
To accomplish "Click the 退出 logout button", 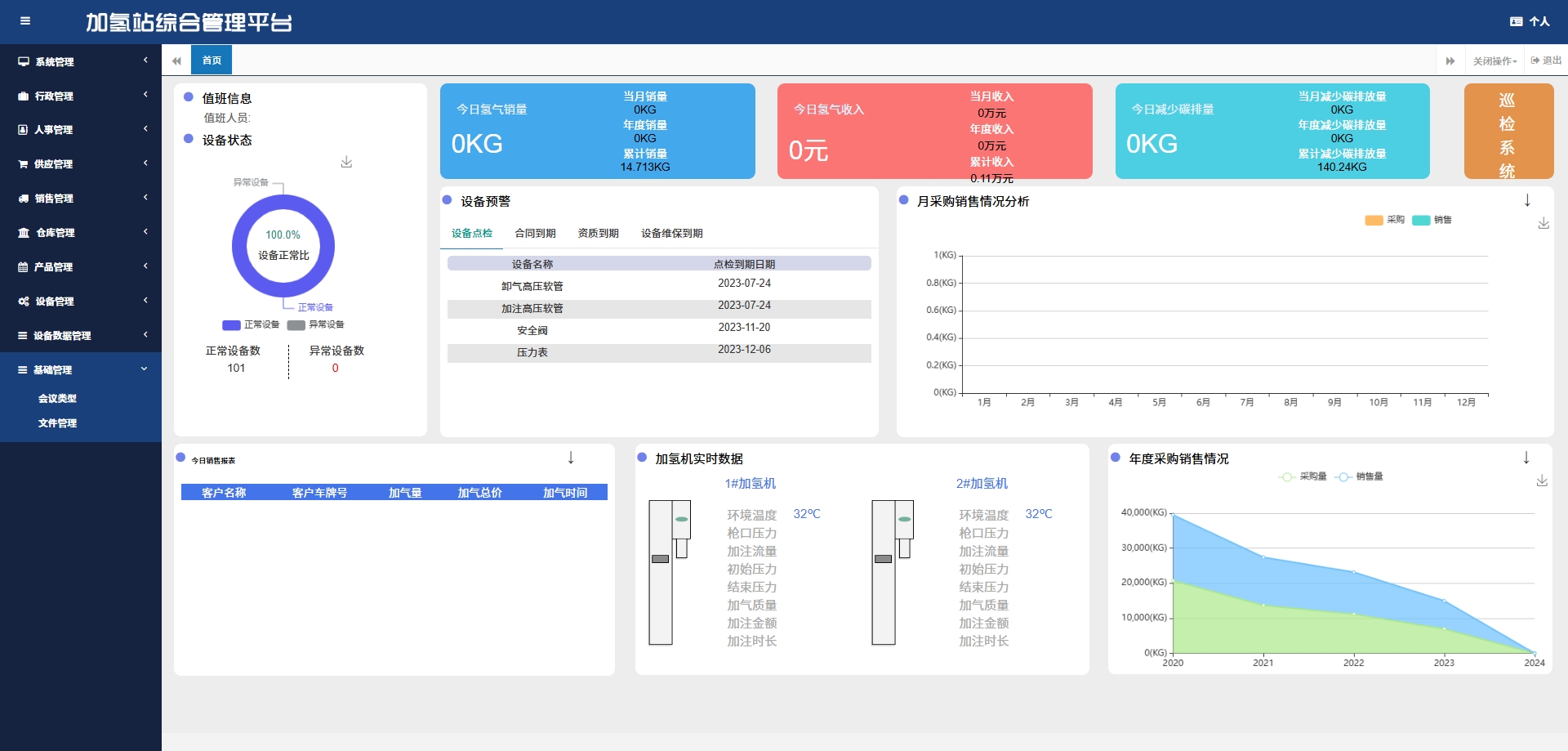I will click(1546, 61).
